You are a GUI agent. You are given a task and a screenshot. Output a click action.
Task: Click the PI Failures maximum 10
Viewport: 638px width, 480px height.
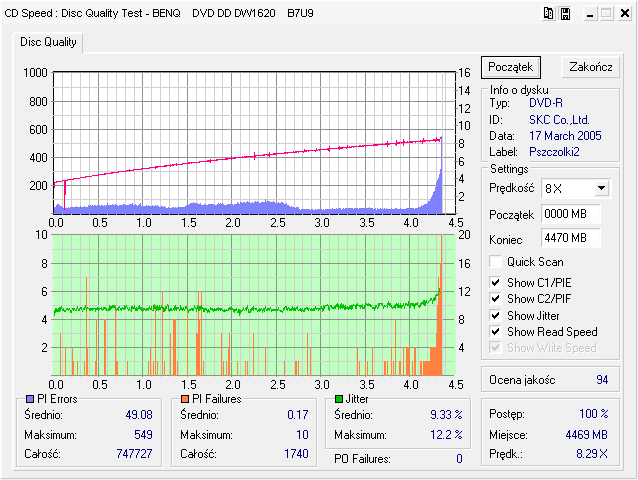point(302,435)
